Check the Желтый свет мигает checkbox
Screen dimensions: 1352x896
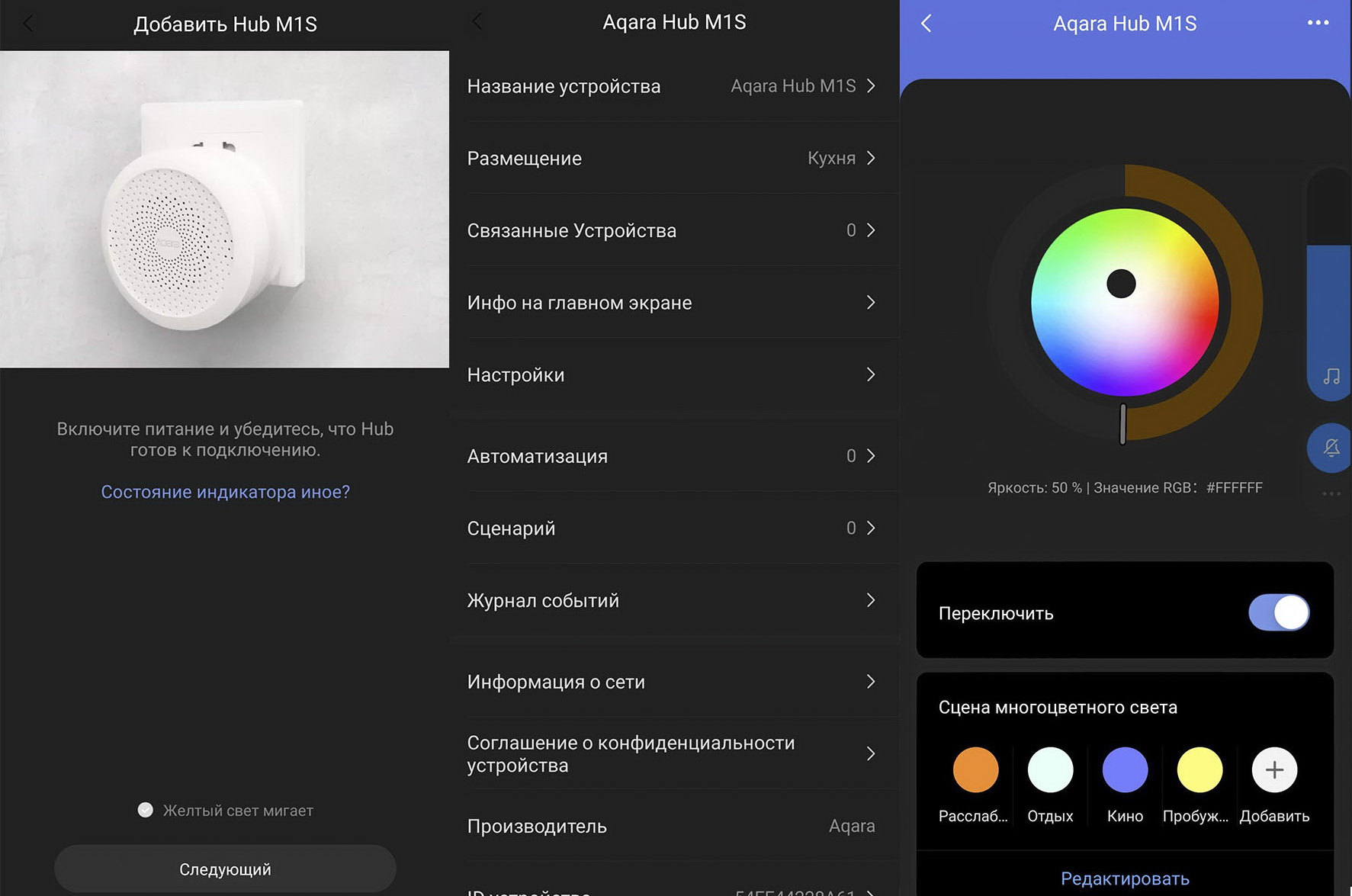146,810
